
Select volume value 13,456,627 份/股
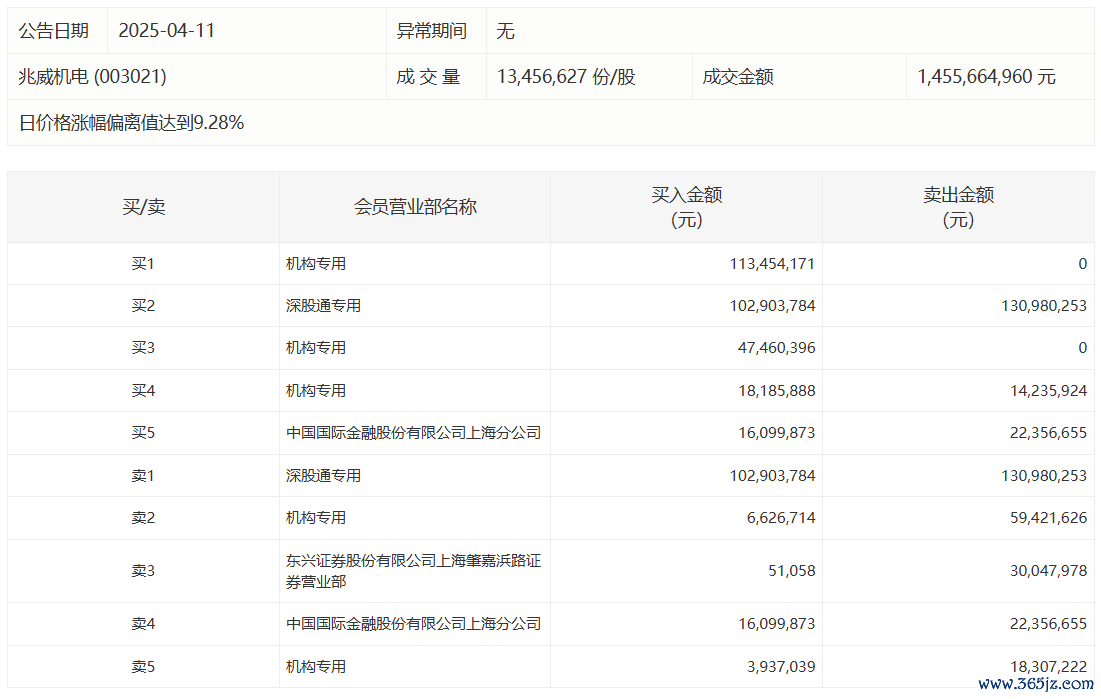coord(566,77)
